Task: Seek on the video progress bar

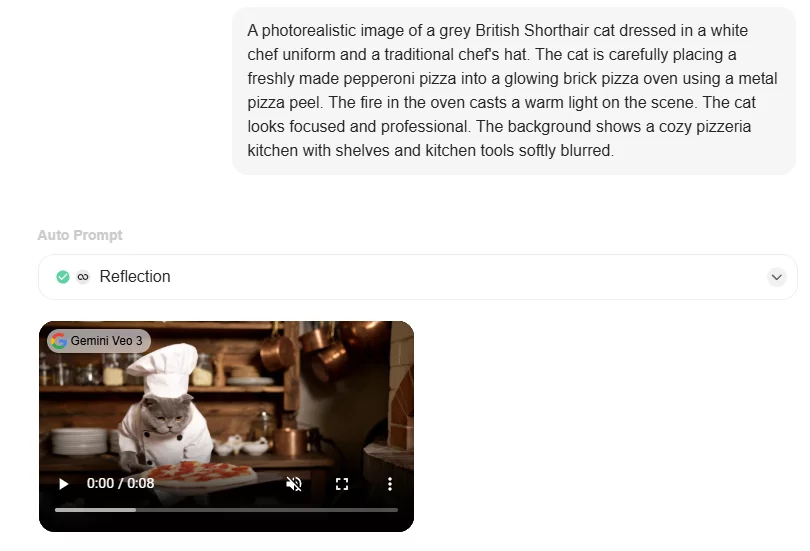Action: (x=226, y=510)
